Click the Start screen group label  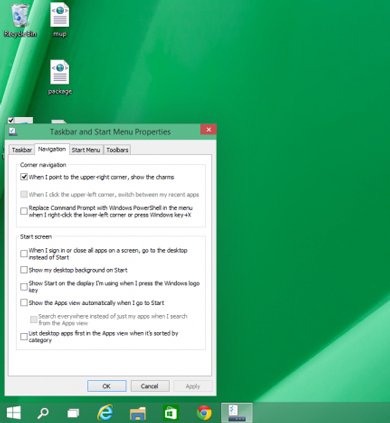point(36,237)
